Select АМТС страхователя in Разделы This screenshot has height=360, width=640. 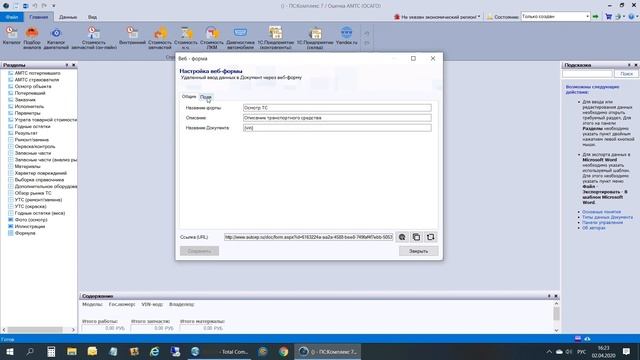(x=37, y=80)
